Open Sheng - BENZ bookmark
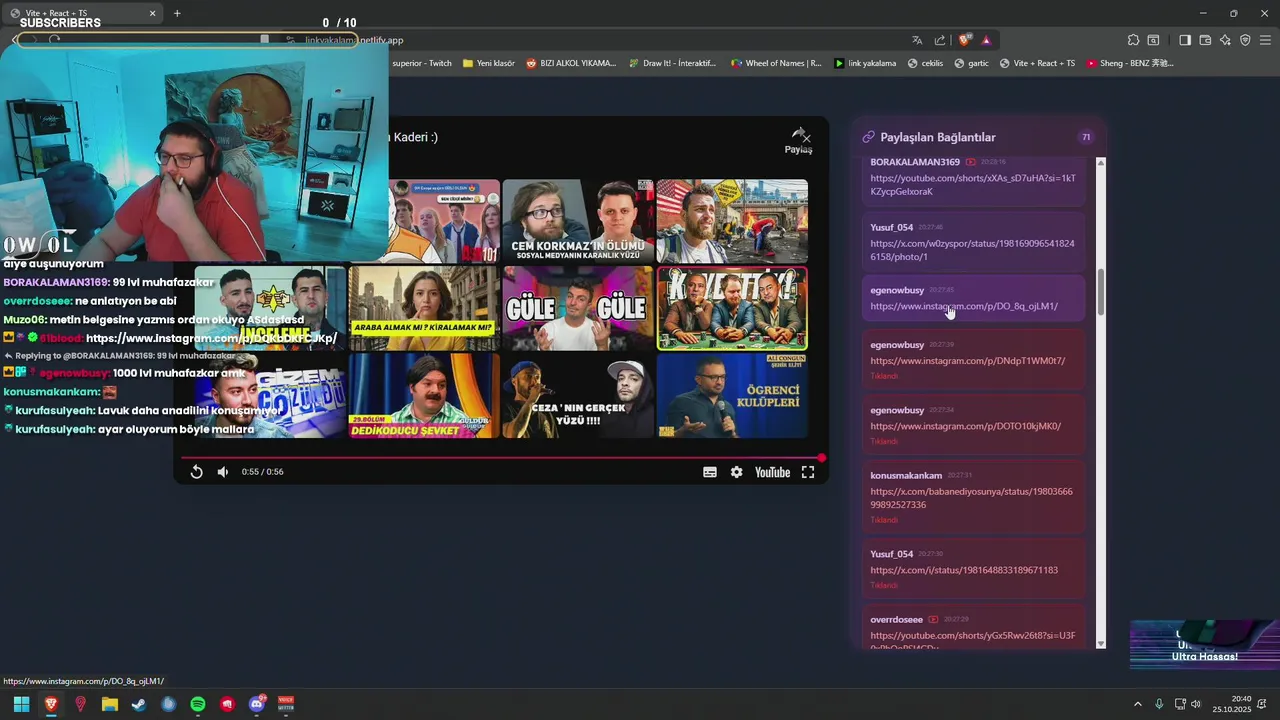 point(1130,63)
